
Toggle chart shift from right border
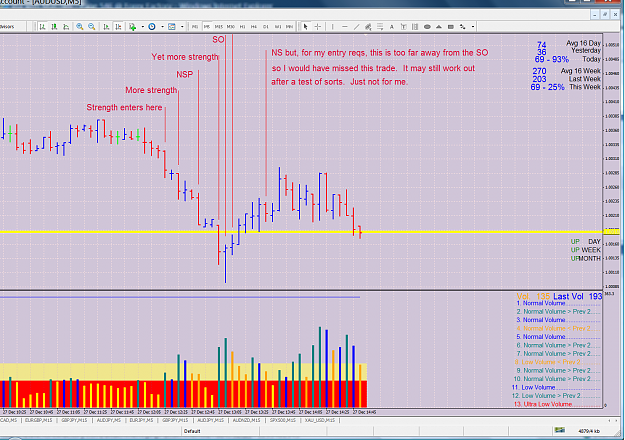click(118, 27)
